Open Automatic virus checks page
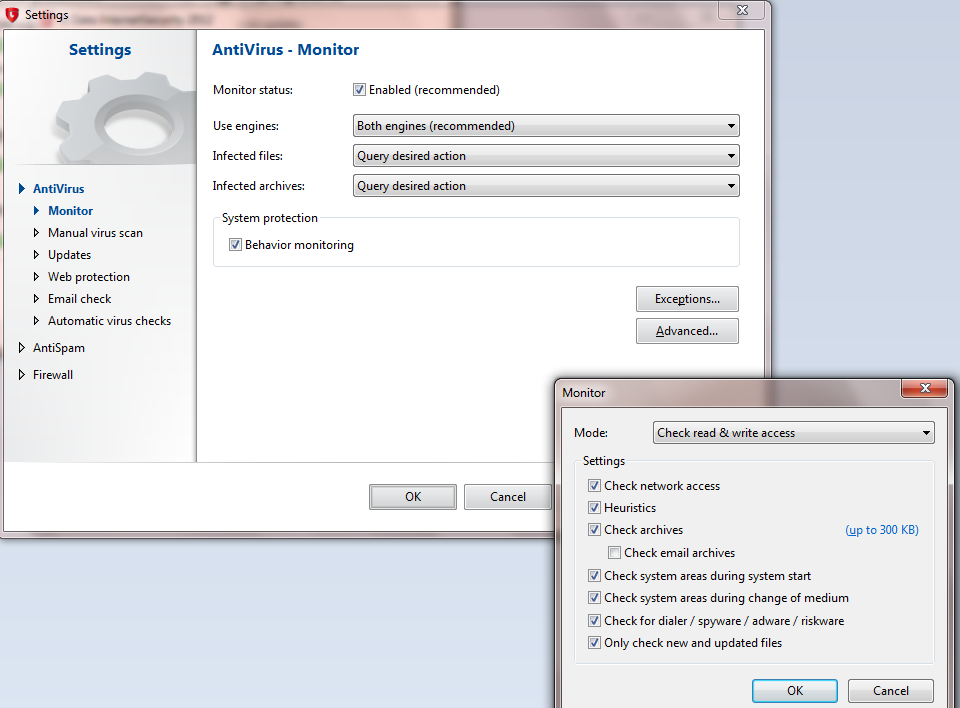 pos(110,321)
